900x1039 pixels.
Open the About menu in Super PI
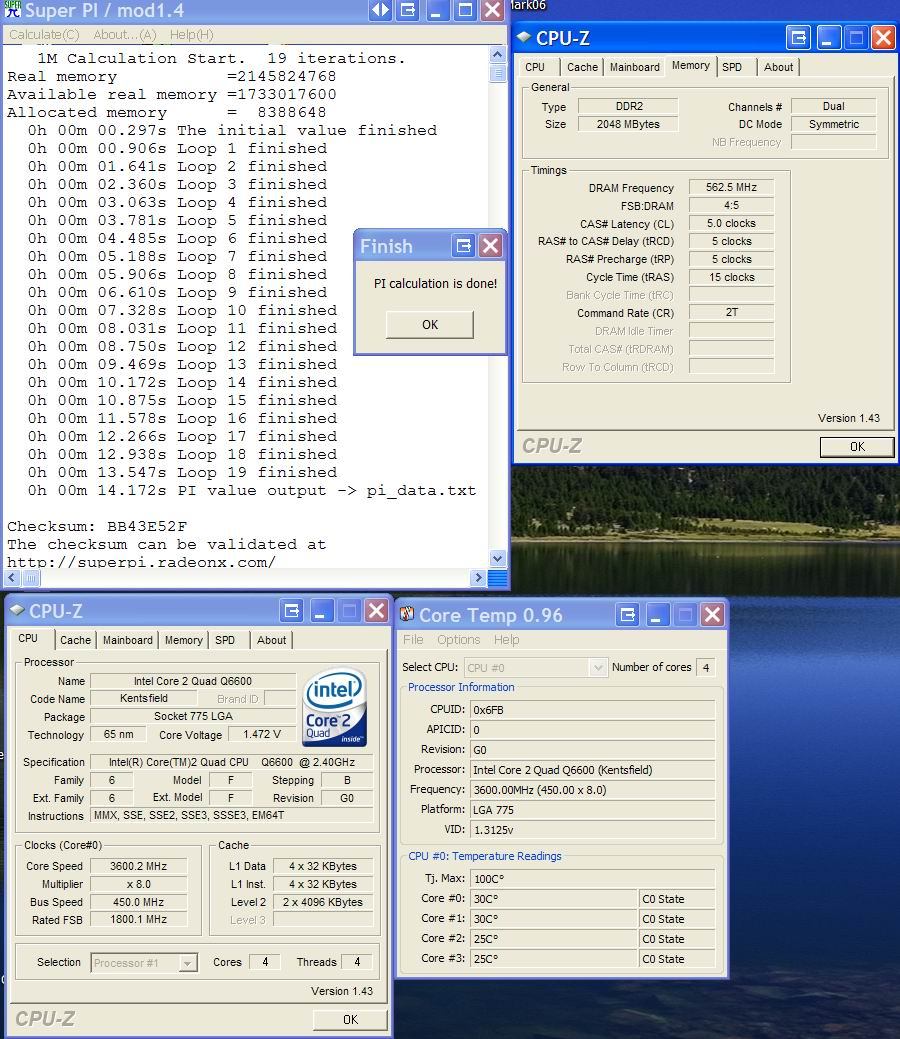point(125,34)
